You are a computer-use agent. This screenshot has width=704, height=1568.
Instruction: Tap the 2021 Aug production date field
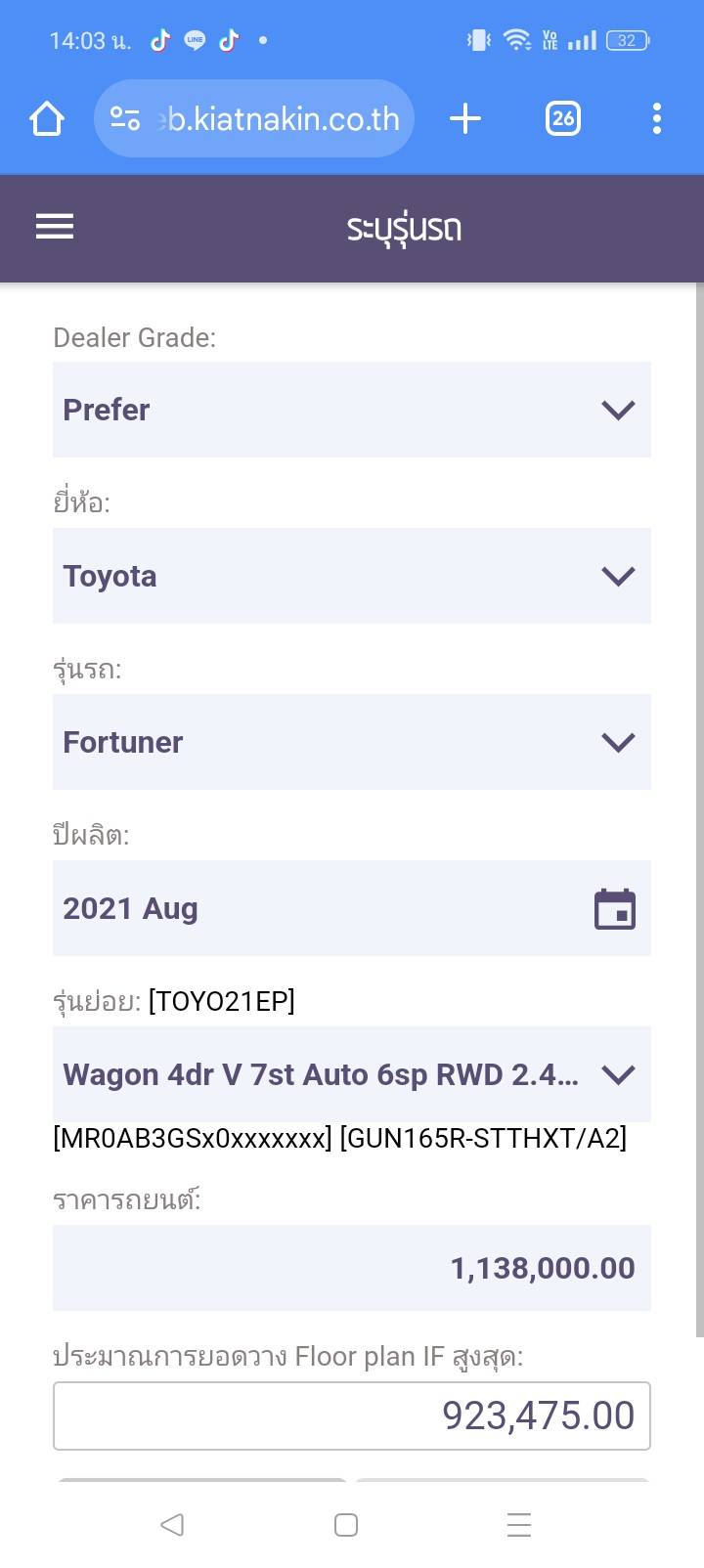(x=313, y=909)
